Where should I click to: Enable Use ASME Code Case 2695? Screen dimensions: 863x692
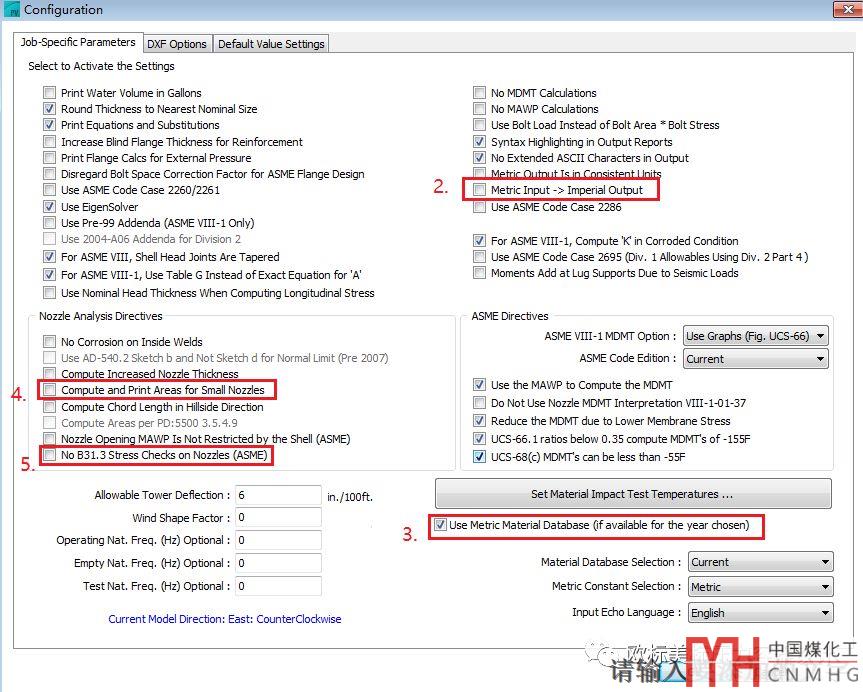click(479, 257)
